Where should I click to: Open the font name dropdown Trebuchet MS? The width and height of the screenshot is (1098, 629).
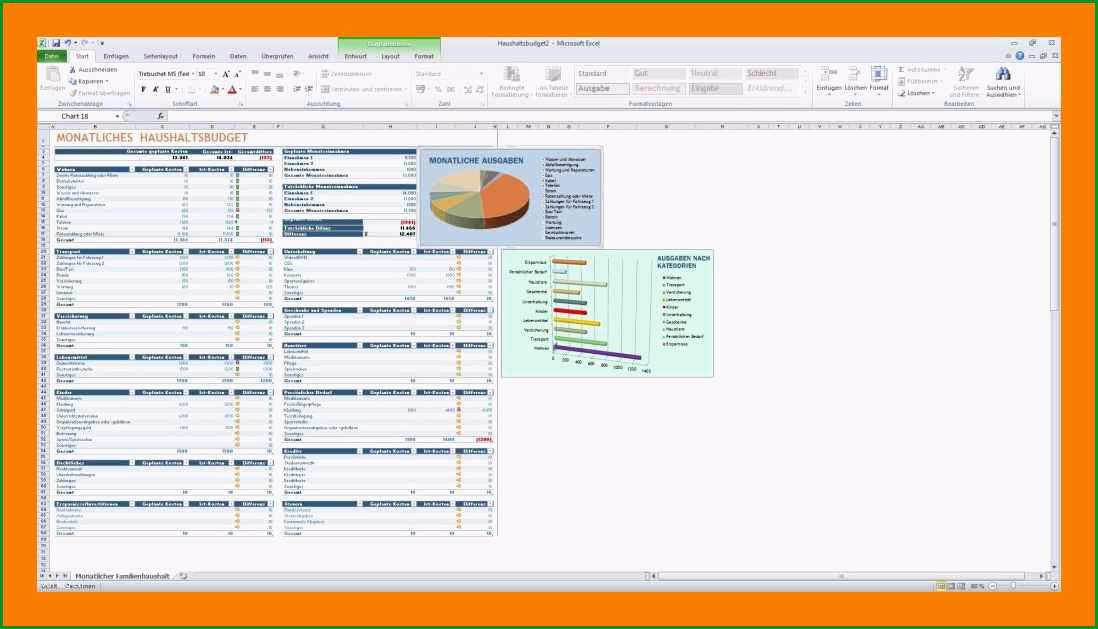(191, 74)
